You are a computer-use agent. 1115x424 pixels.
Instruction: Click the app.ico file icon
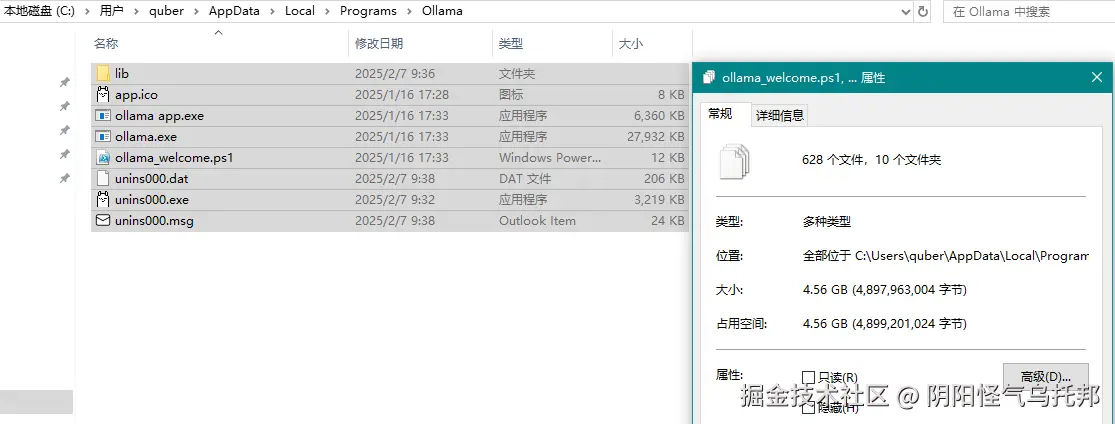point(103,94)
